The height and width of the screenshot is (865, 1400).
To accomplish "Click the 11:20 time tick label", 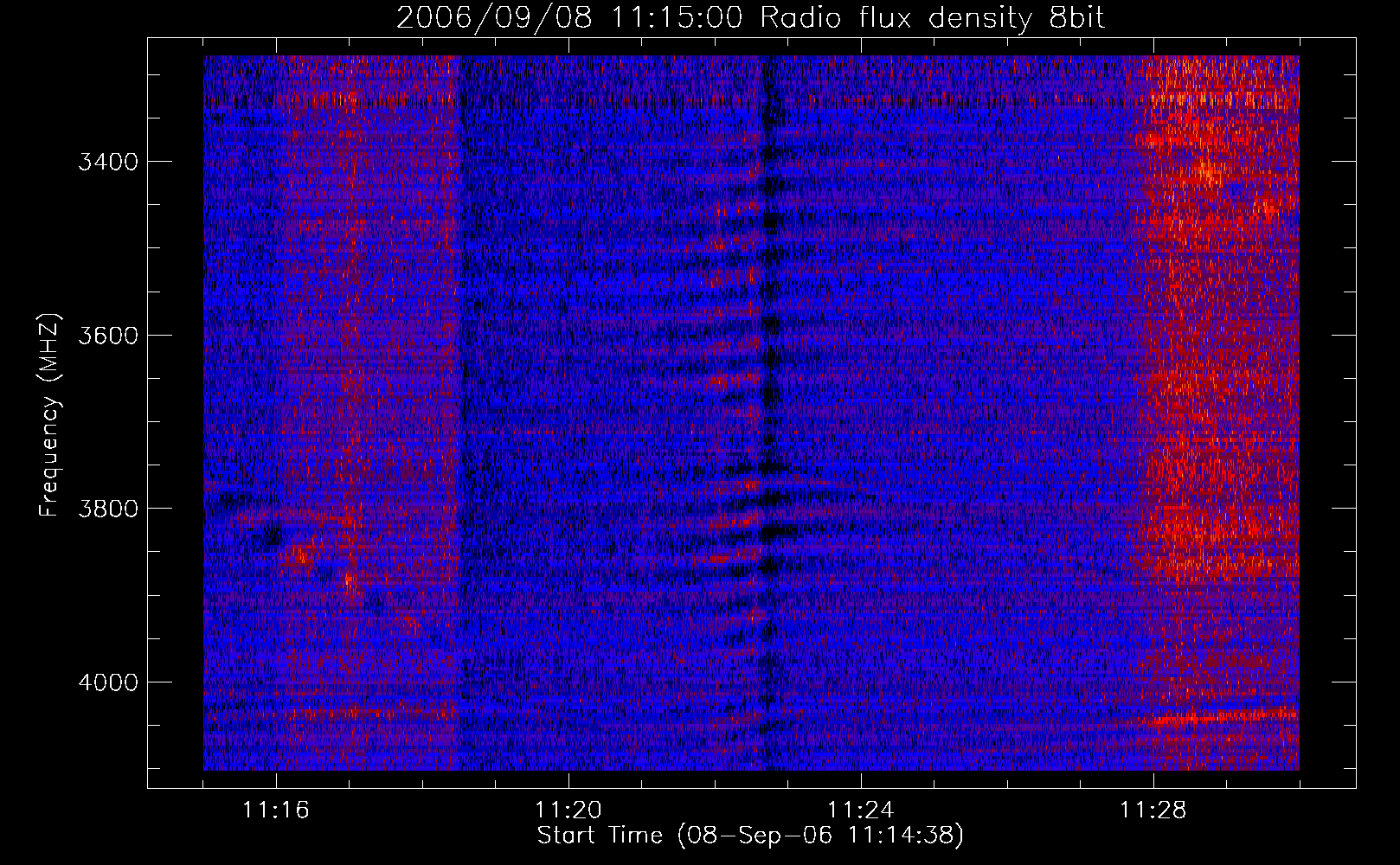I will [x=568, y=811].
